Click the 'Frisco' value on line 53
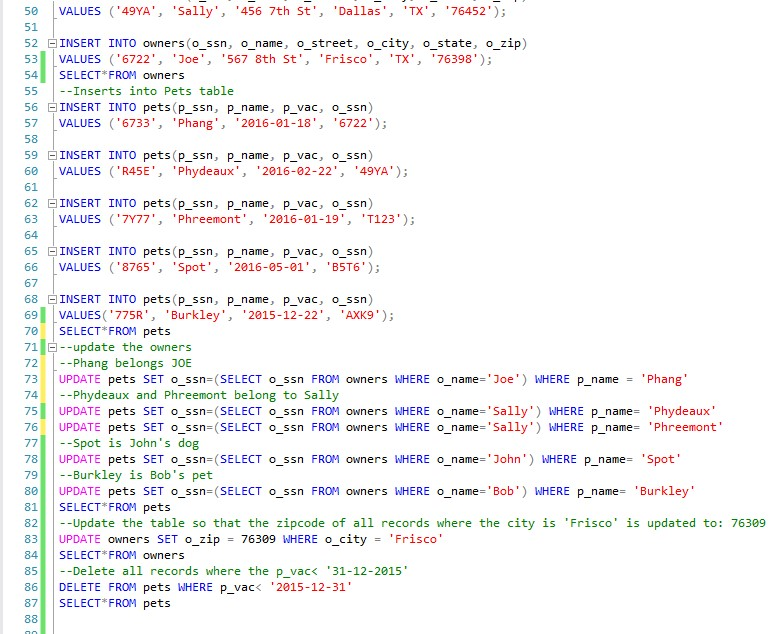 (x=346, y=59)
